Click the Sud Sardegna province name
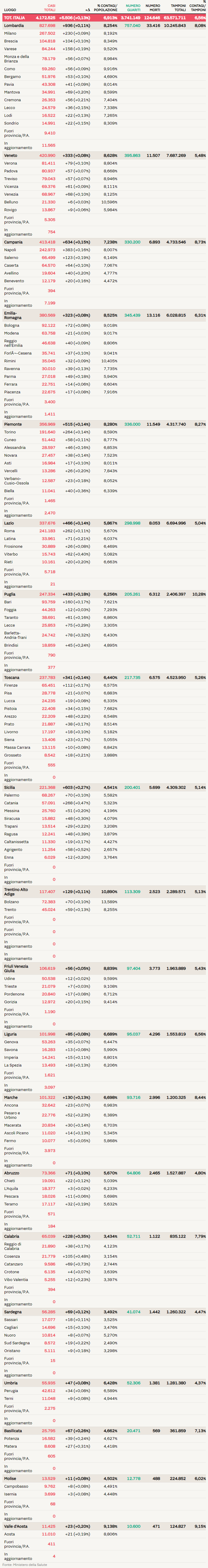This screenshot has width=208, height=1568. pos(16,1343)
